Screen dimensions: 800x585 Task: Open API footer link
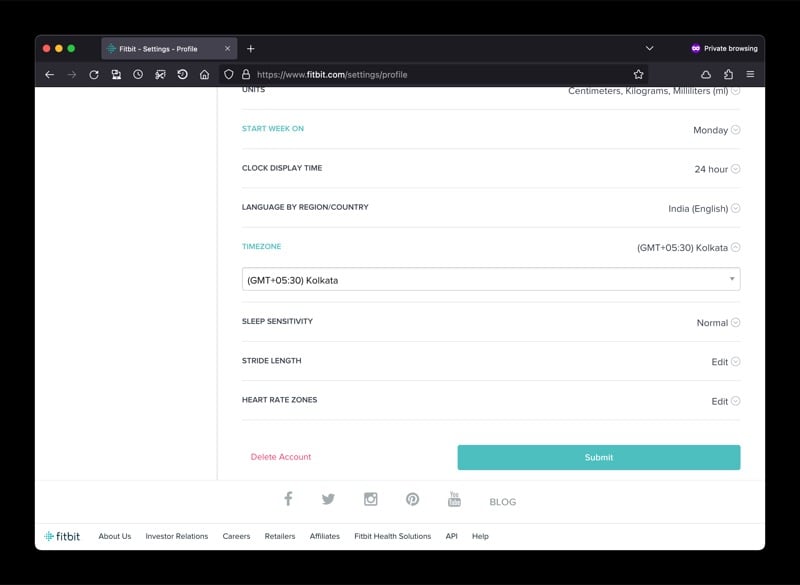coord(452,536)
